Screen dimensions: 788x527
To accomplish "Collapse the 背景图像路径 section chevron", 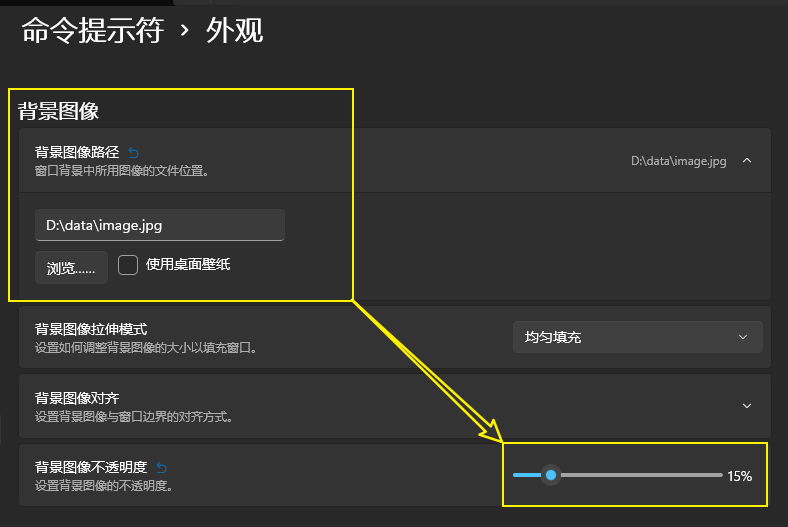I will (x=746, y=160).
